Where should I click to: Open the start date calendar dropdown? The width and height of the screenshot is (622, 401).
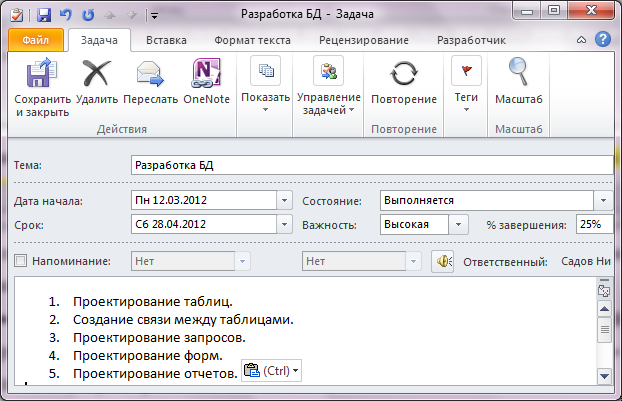click(284, 200)
